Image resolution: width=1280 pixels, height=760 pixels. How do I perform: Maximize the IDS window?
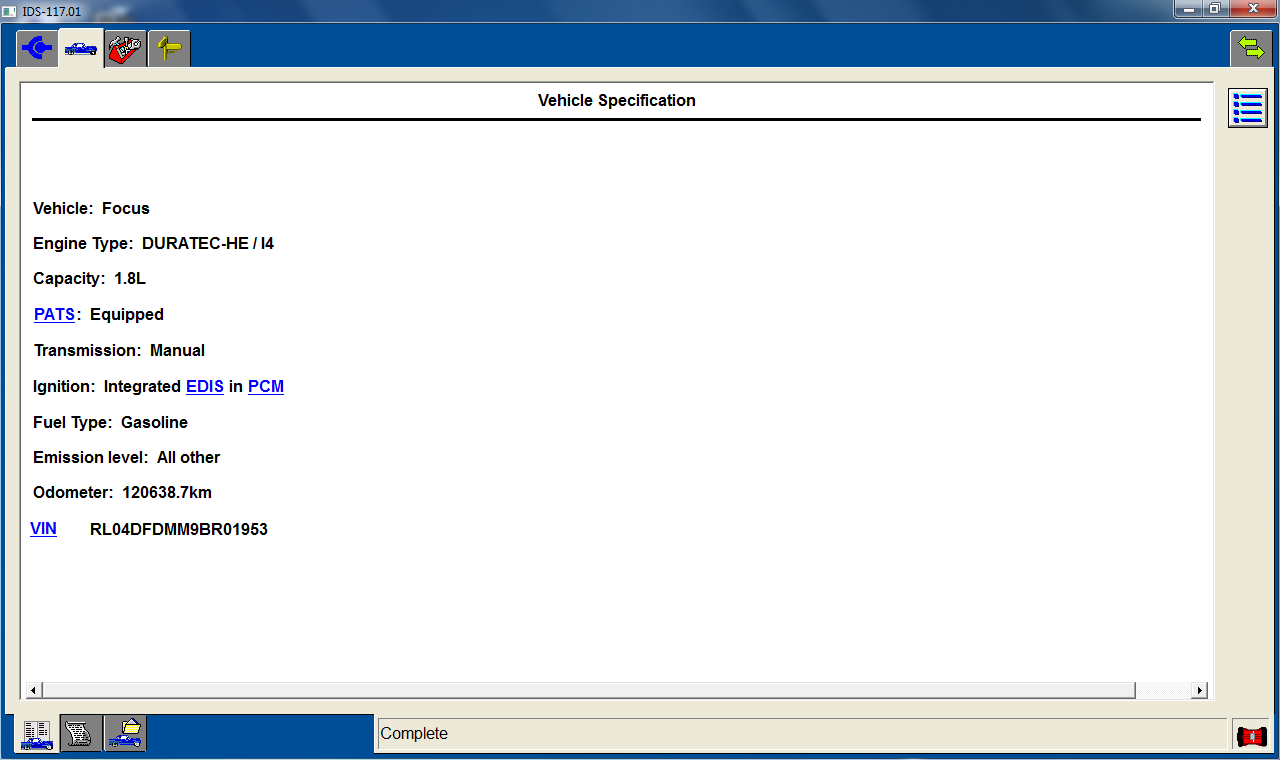click(1214, 9)
